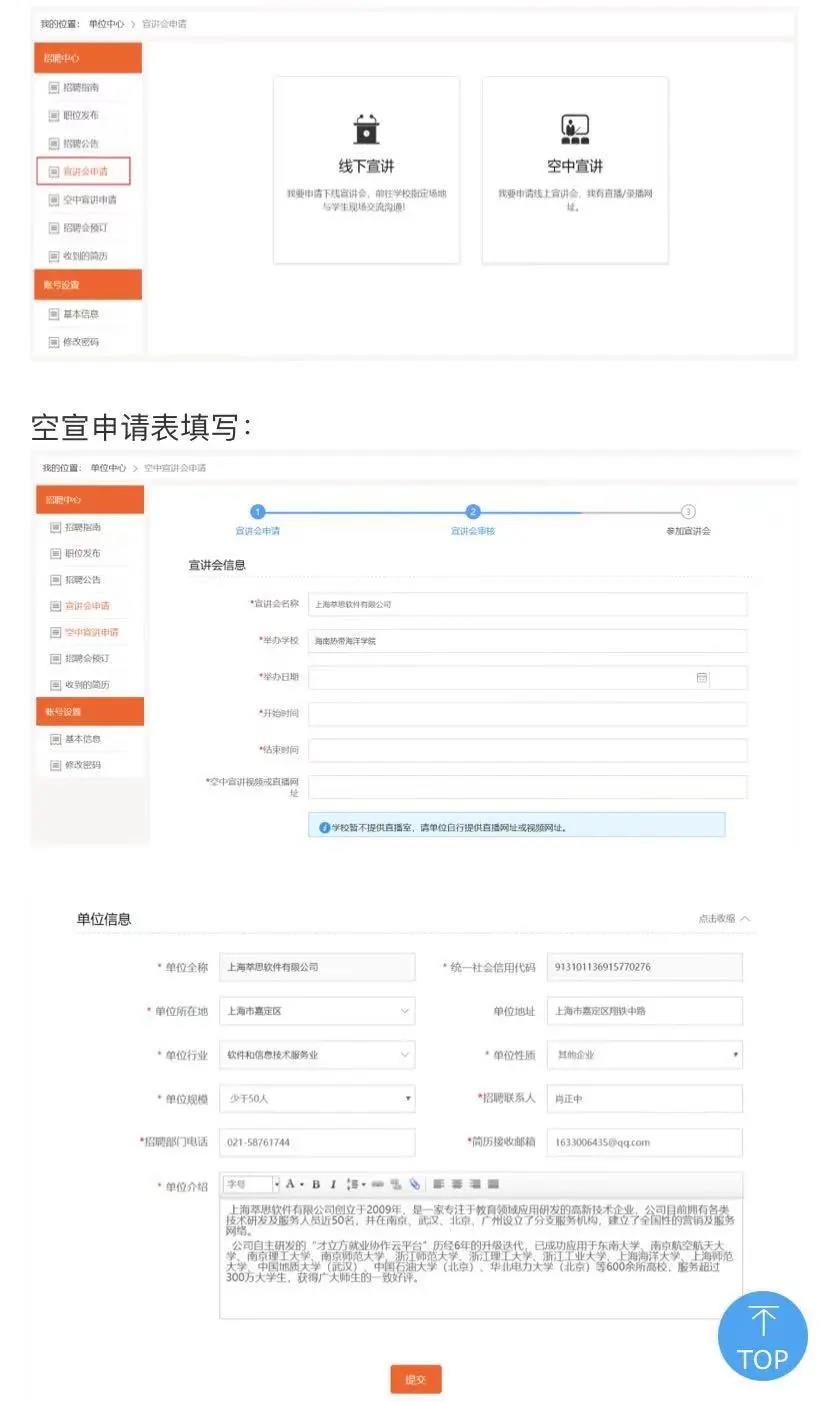Click the 空中宣讲 screen icon
The width and height of the screenshot is (828, 1402).
(x=574, y=129)
